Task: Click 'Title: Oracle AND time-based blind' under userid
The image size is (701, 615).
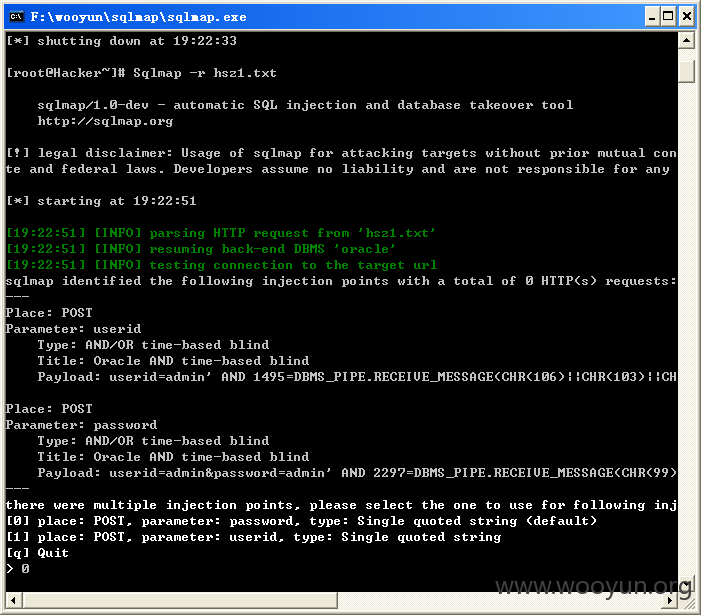Action: (x=173, y=361)
